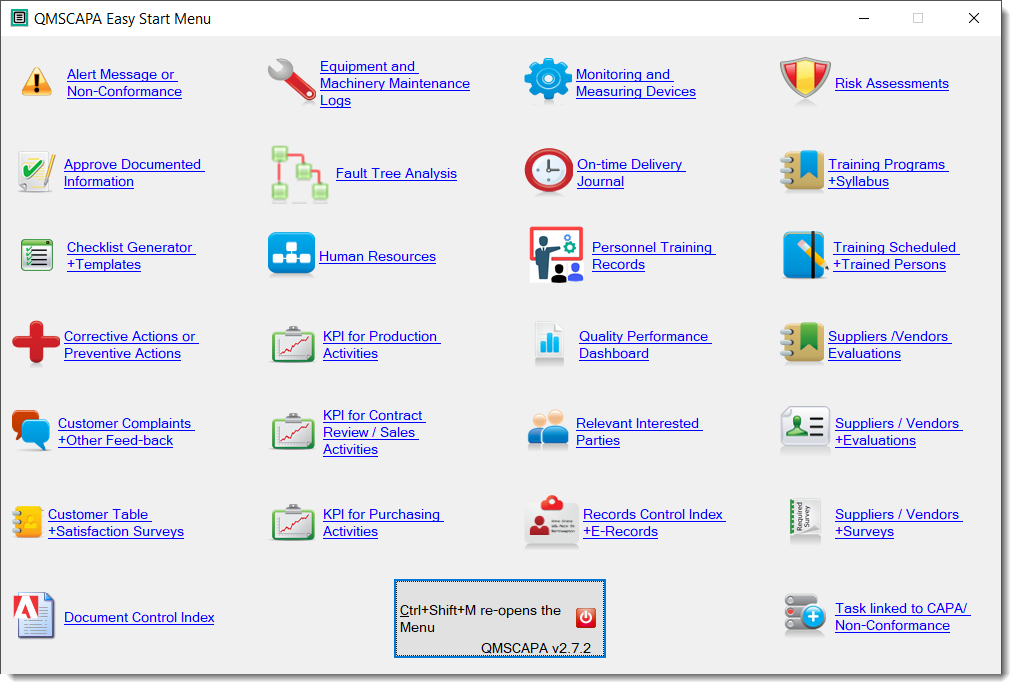Click the shield icon for Risk Assessments
Viewport: 1017px width, 689px height.
(804, 80)
